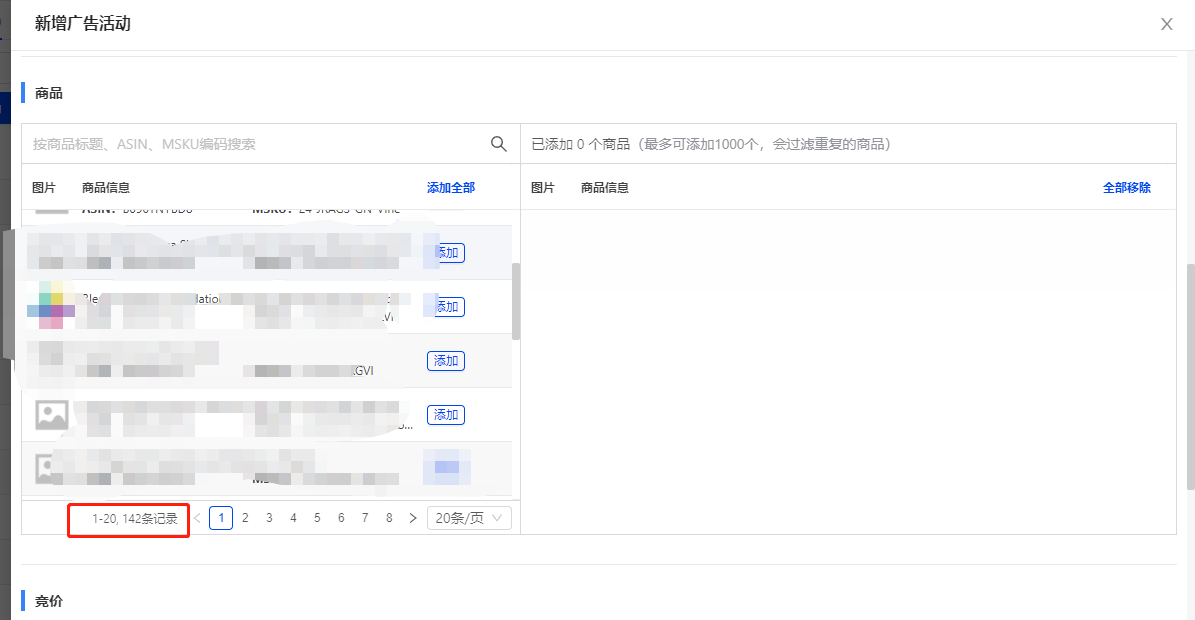Click the search magnifier icon
Viewport: 1195px width, 620px height.
point(498,143)
